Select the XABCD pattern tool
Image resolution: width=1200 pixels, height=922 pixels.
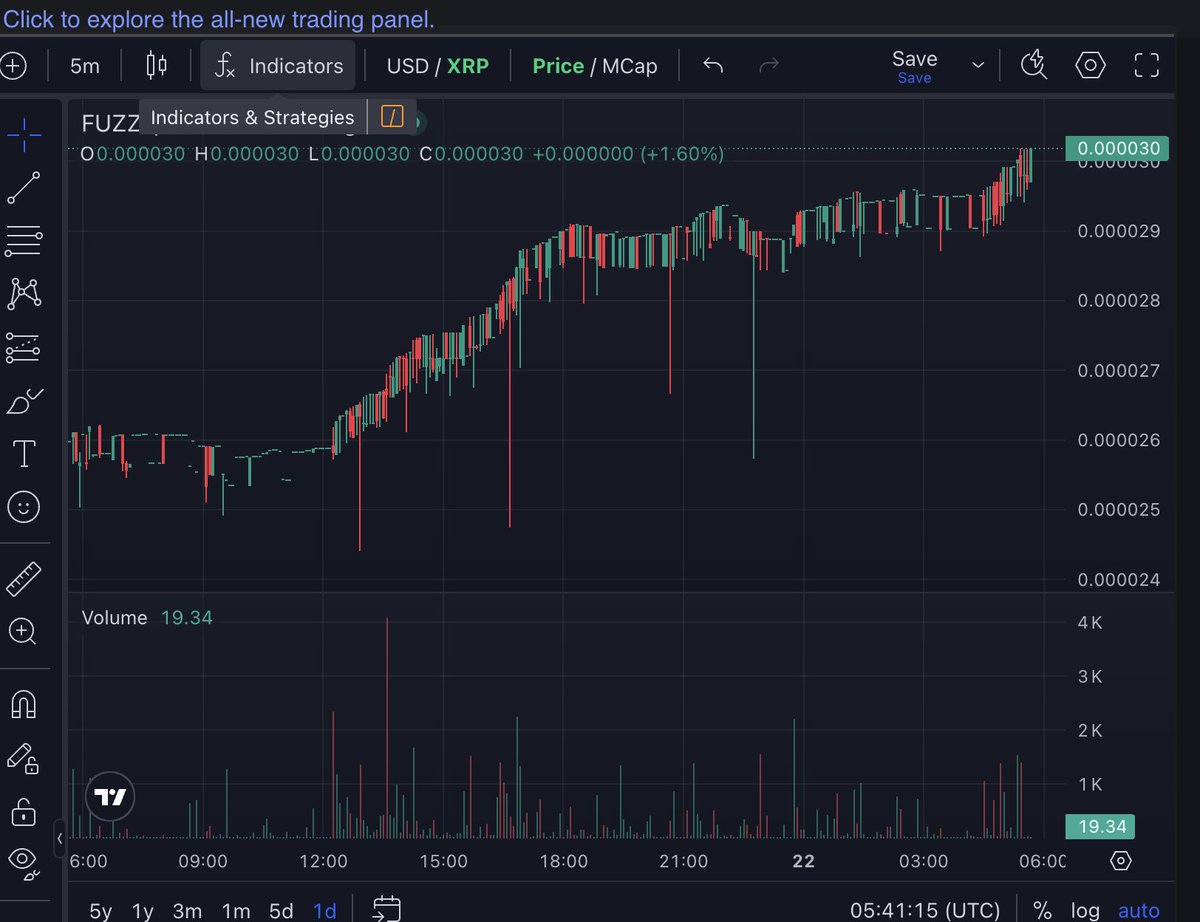click(23, 293)
